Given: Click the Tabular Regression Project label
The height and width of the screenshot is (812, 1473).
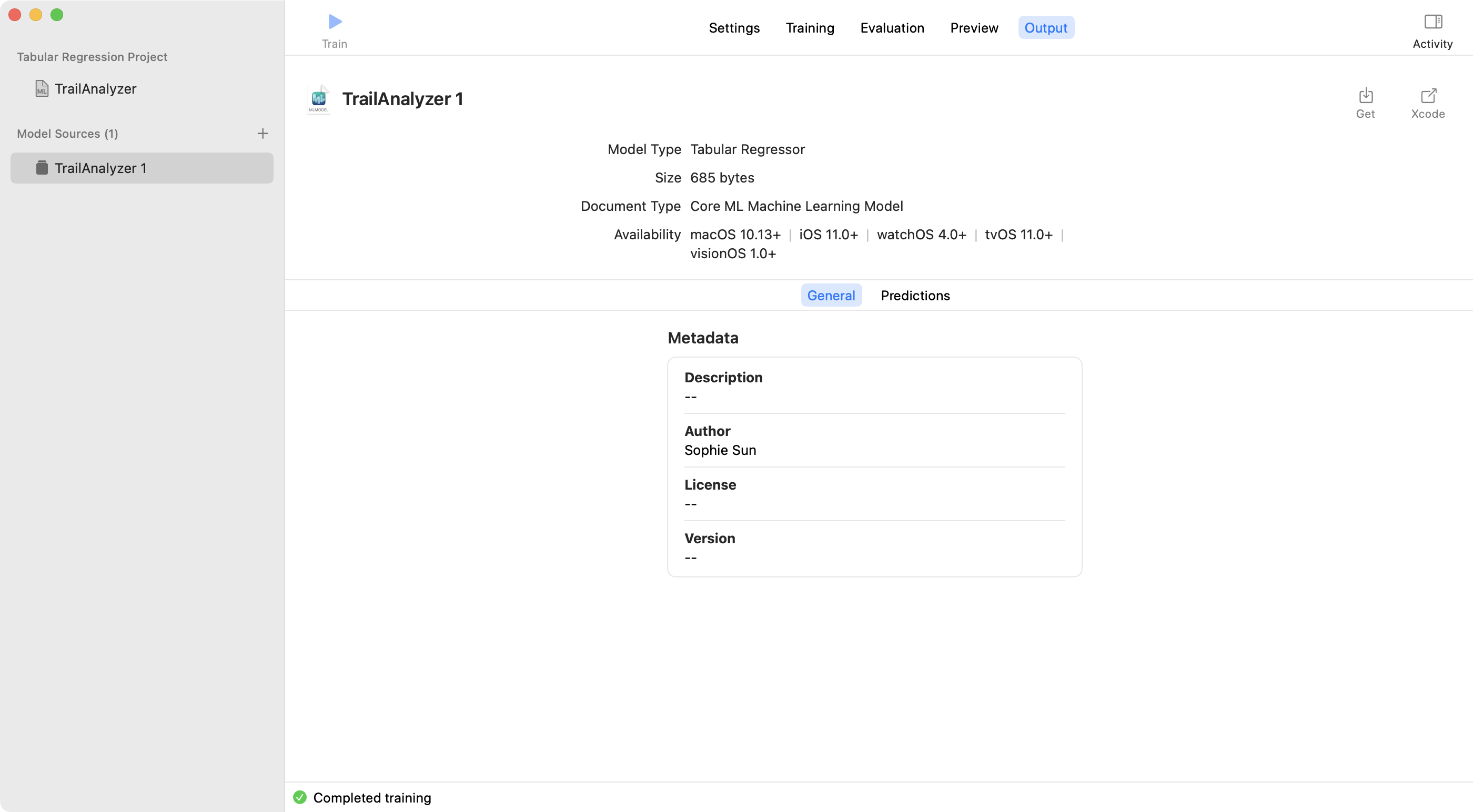Looking at the screenshot, I should [x=92, y=57].
